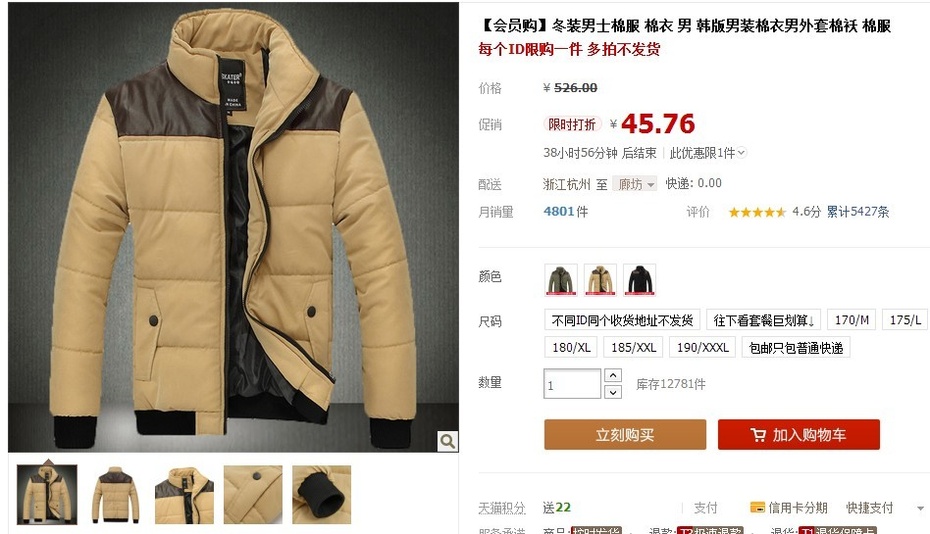Select size 180/XL option
This screenshot has width=930, height=534.
coord(571,347)
